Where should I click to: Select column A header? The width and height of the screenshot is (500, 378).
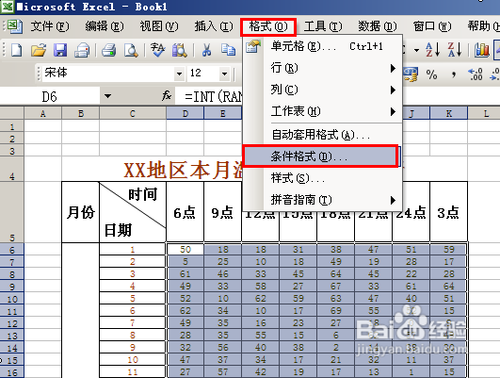coord(43,114)
